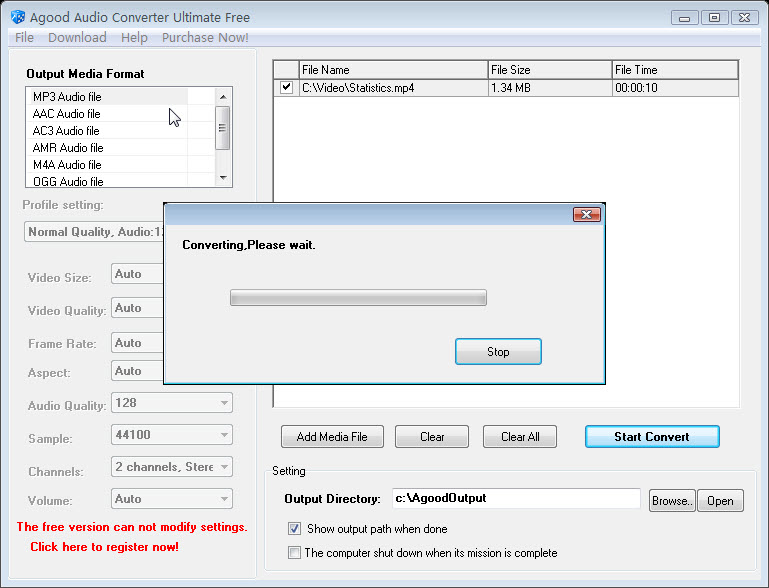The image size is (769, 588).
Task: Open the File menu
Action: 25,38
